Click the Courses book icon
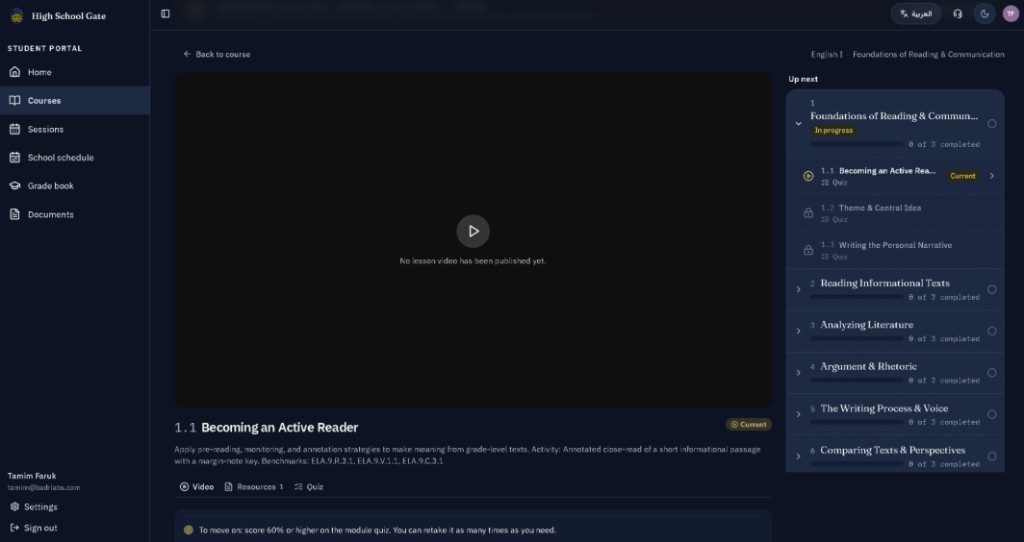 point(14,101)
